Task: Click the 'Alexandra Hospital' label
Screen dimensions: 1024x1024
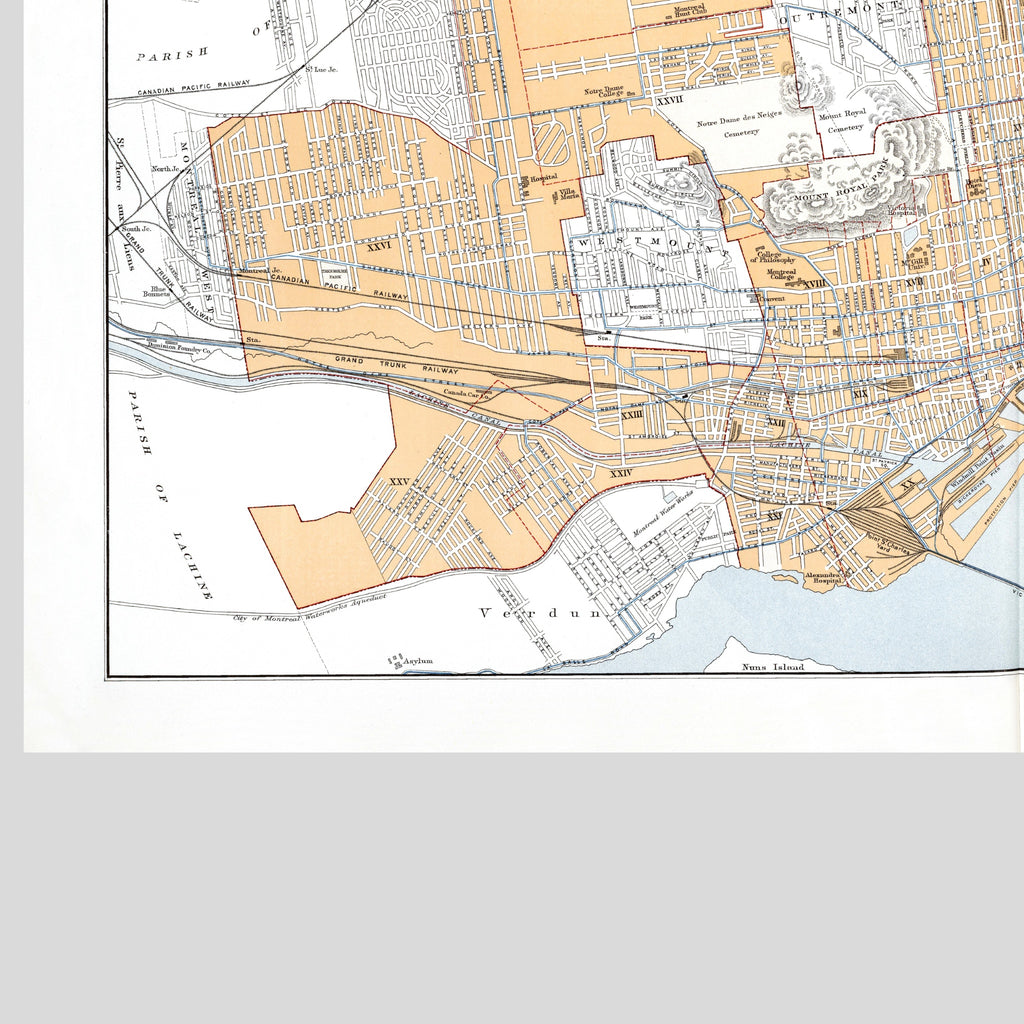Action: click(822, 578)
